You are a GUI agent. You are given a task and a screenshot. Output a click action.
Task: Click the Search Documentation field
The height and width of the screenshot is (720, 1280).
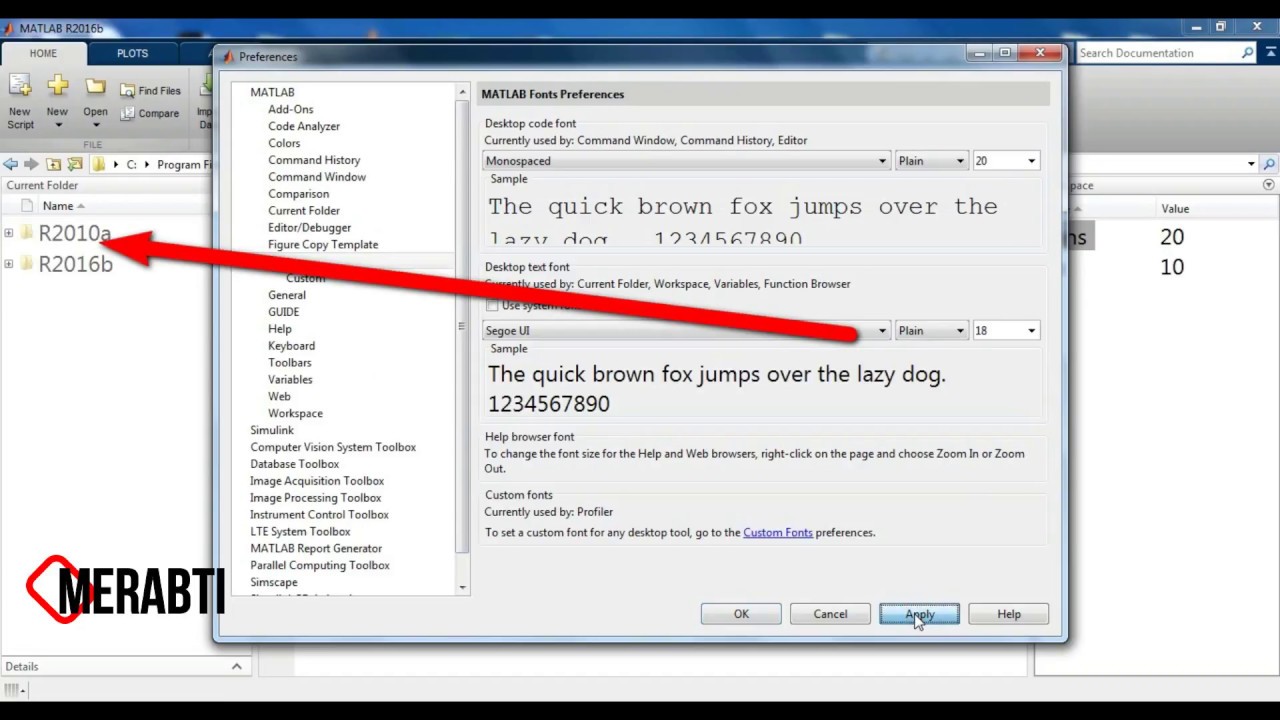[x=1158, y=53]
